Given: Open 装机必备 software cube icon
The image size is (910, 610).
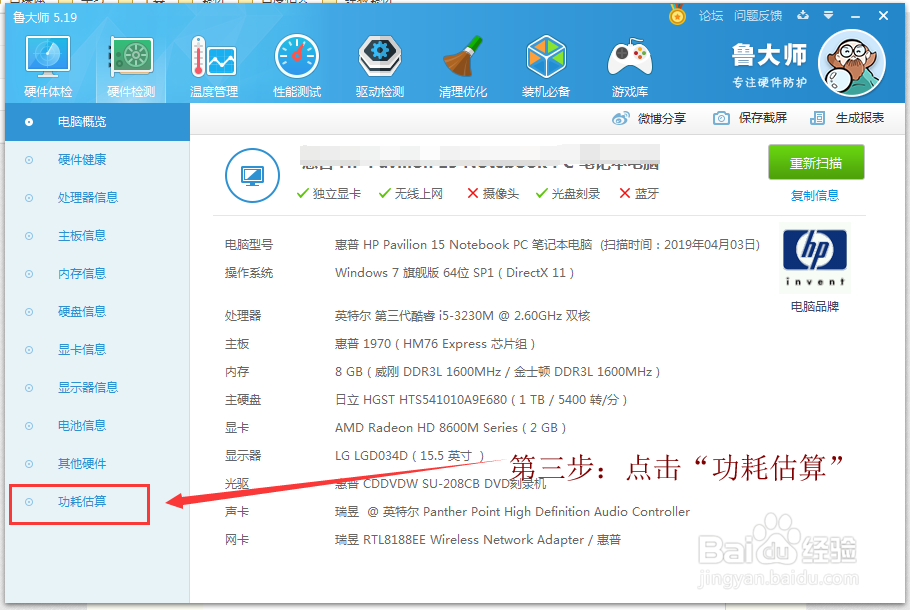Looking at the screenshot, I should (x=546, y=66).
